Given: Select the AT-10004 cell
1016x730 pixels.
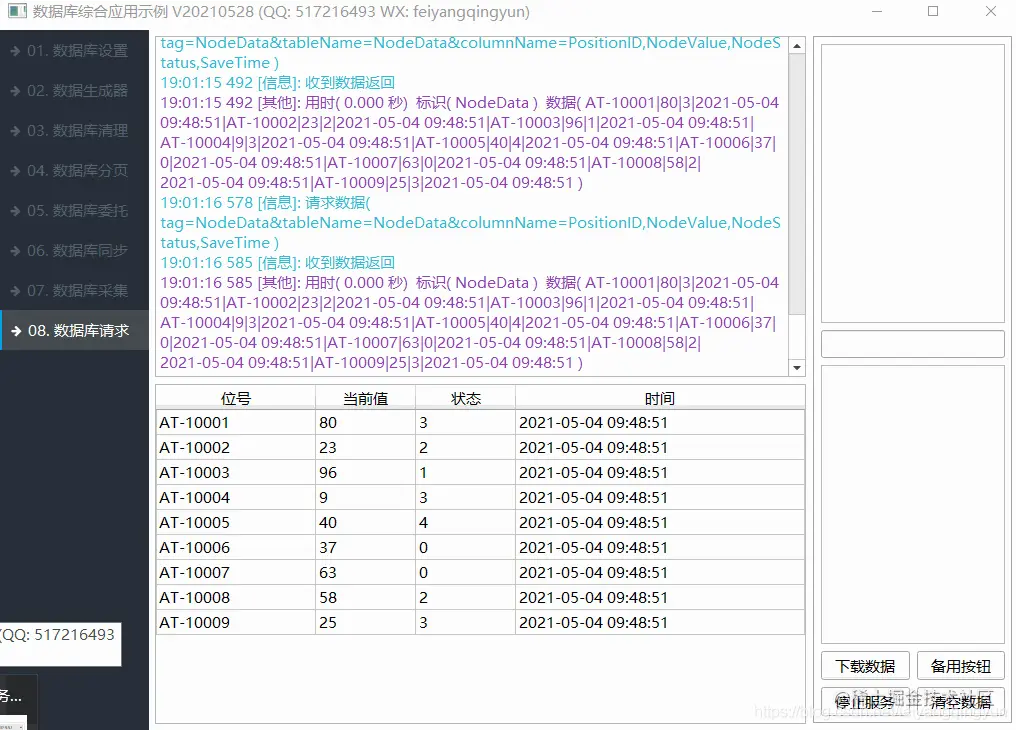Looking at the screenshot, I should tap(236, 497).
